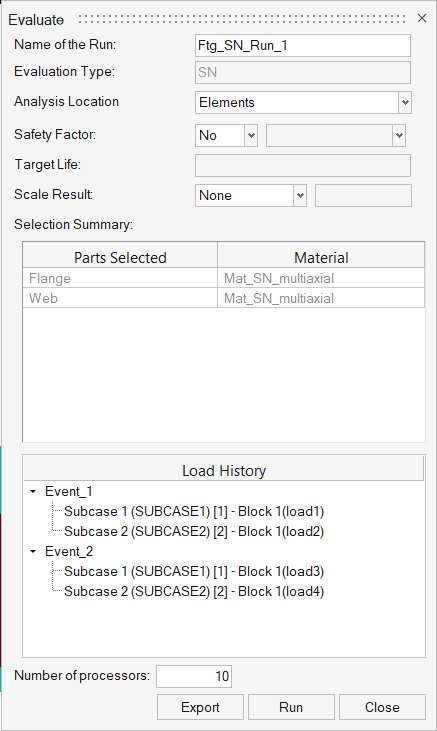Image resolution: width=437 pixels, height=731 pixels.
Task: Click the Target Life field
Action: (303, 166)
